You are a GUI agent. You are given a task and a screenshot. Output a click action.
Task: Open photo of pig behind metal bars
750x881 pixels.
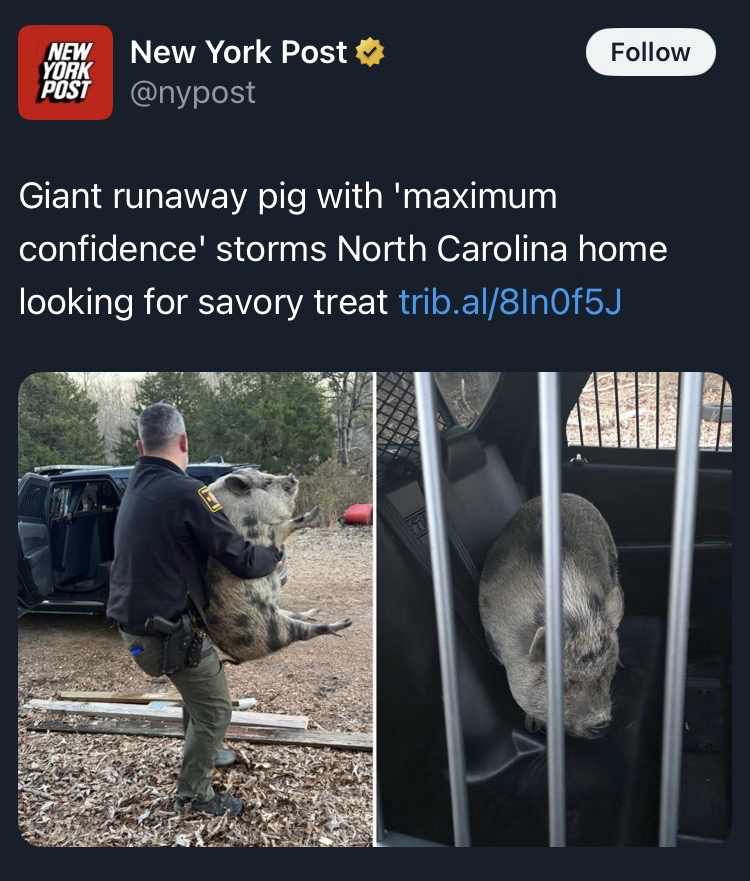[554, 609]
